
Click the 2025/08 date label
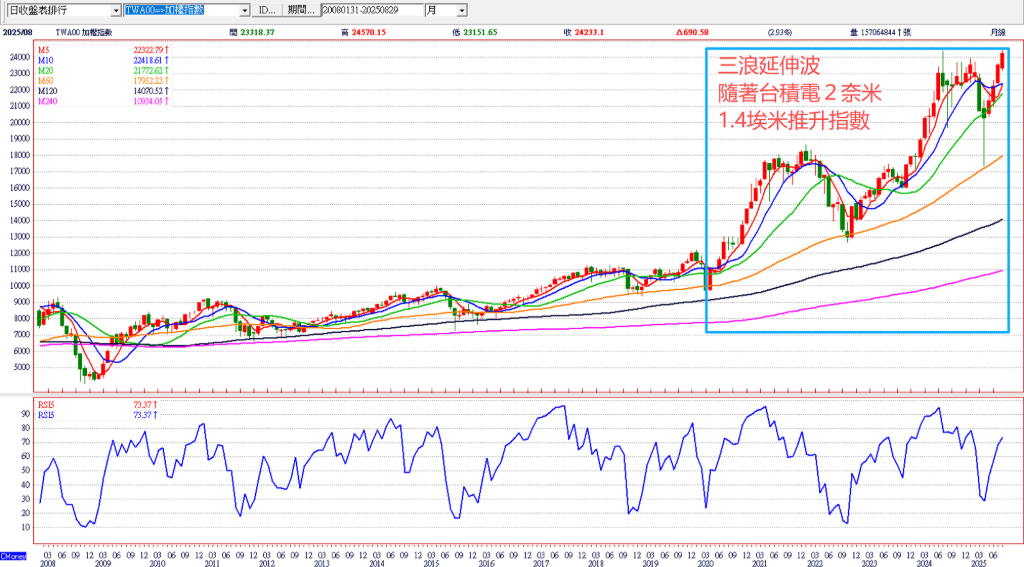coord(15,33)
